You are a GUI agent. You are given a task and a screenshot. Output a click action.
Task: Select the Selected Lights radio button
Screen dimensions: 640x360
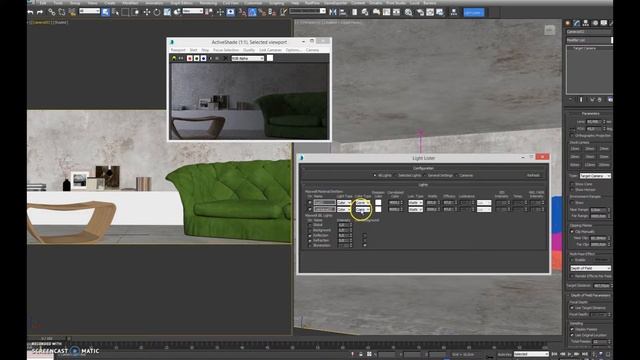(396, 176)
